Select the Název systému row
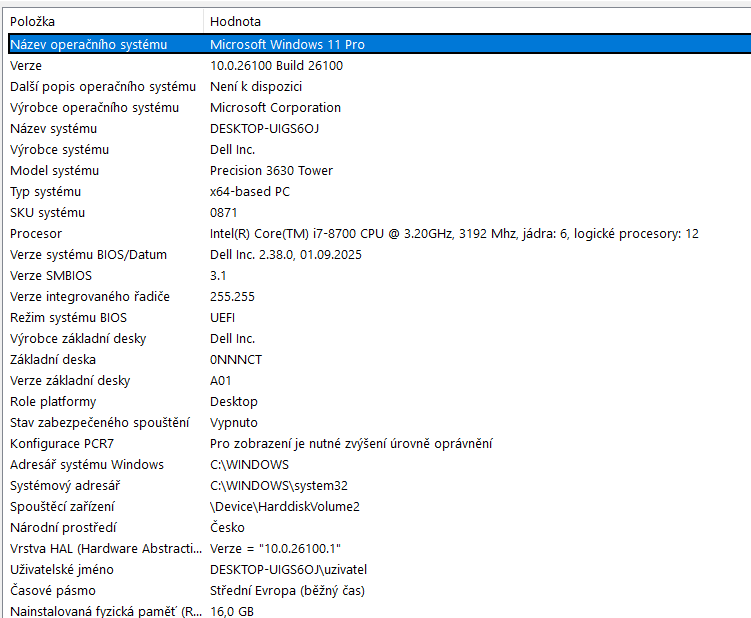751x618 pixels. tap(379, 129)
